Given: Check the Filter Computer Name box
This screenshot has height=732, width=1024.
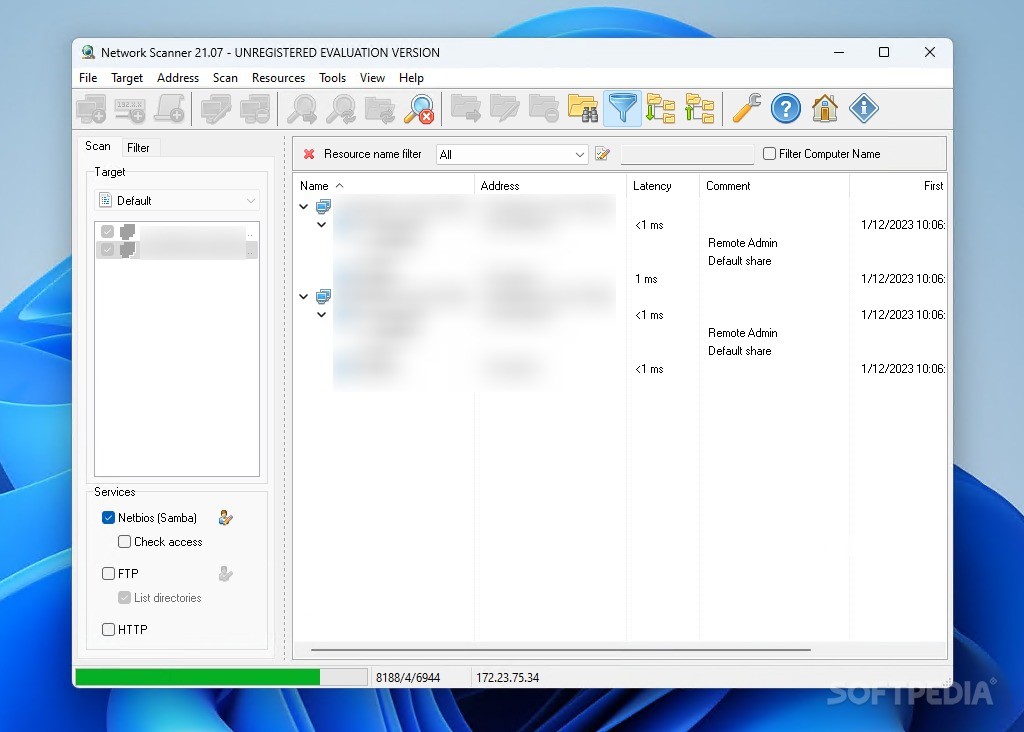Looking at the screenshot, I should click(769, 153).
